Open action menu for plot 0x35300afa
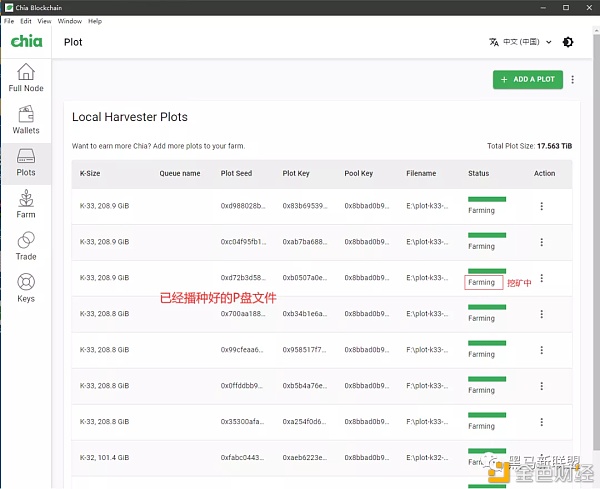This screenshot has width=600, height=489. click(541, 422)
